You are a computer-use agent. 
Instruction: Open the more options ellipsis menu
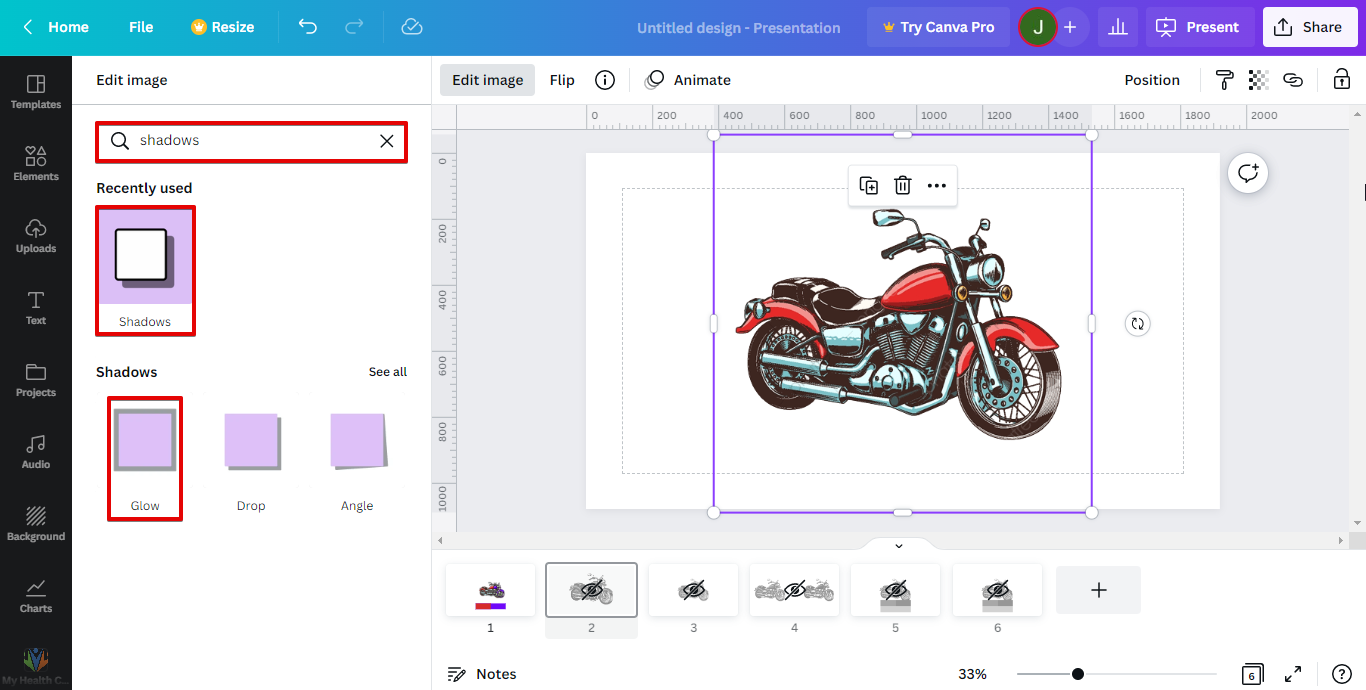coord(936,185)
